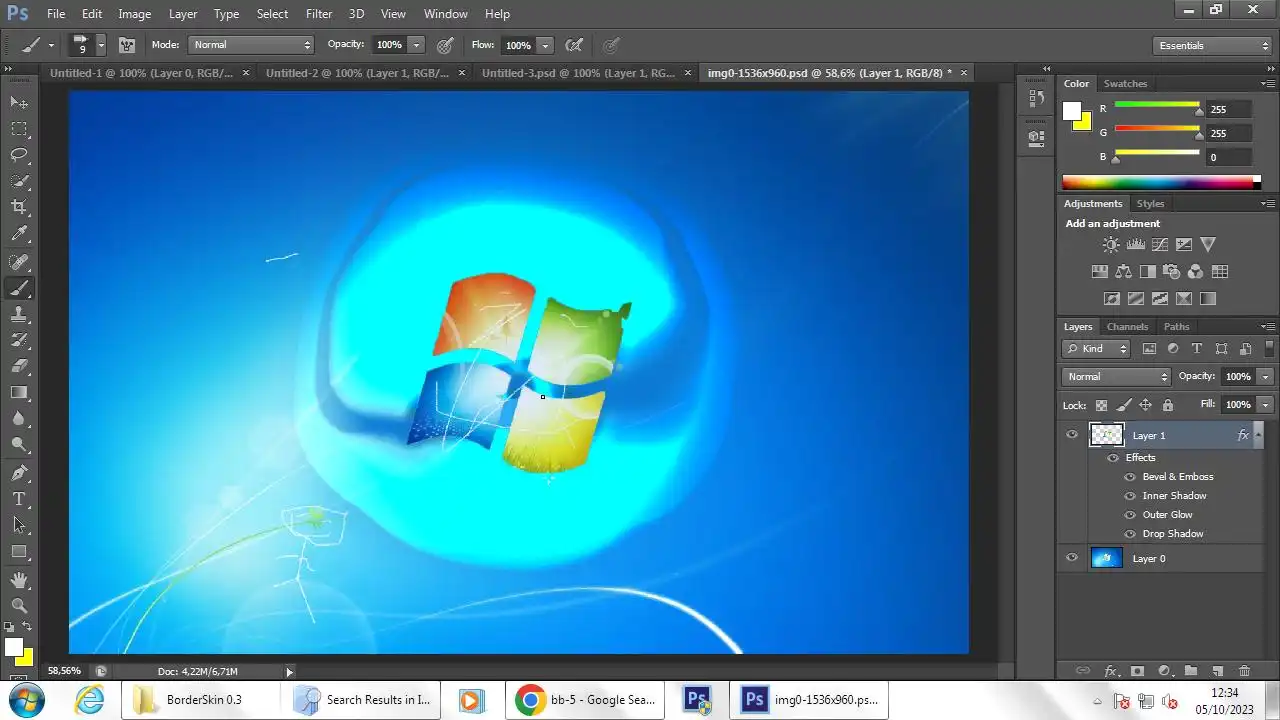Select the Quick Selection tool
1280x720 pixels.
point(19,181)
